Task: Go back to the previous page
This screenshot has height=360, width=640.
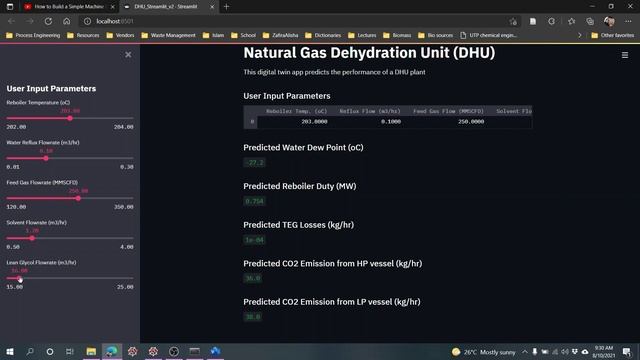Action: tap(11, 21)
